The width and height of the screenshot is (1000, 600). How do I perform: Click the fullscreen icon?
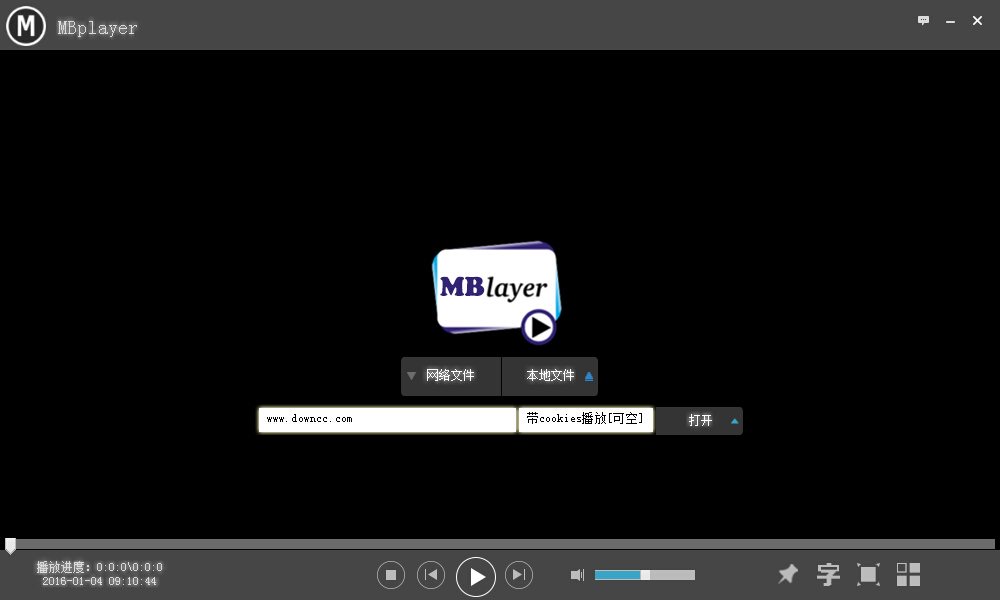point(868,574)
